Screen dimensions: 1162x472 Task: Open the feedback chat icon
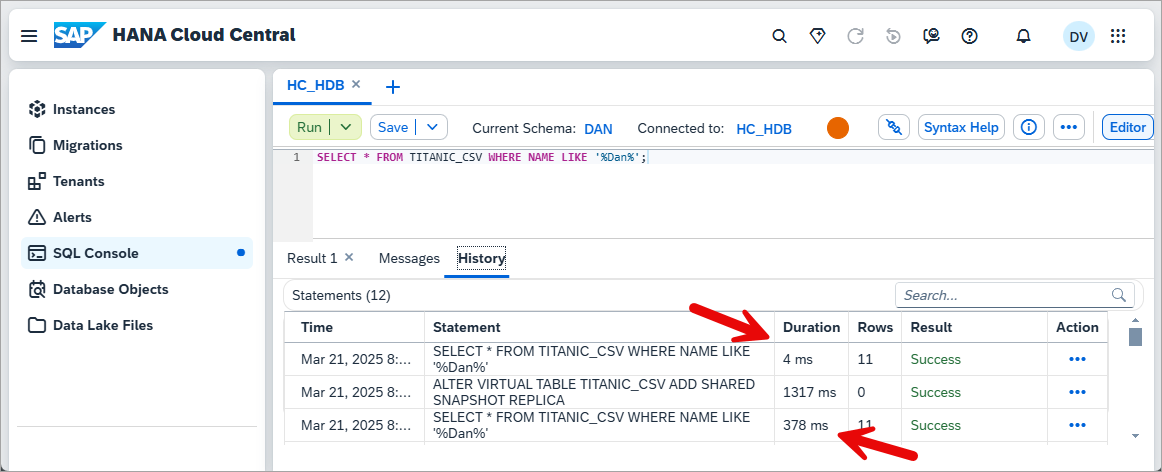pyautogui.click(x=932, y=36)
